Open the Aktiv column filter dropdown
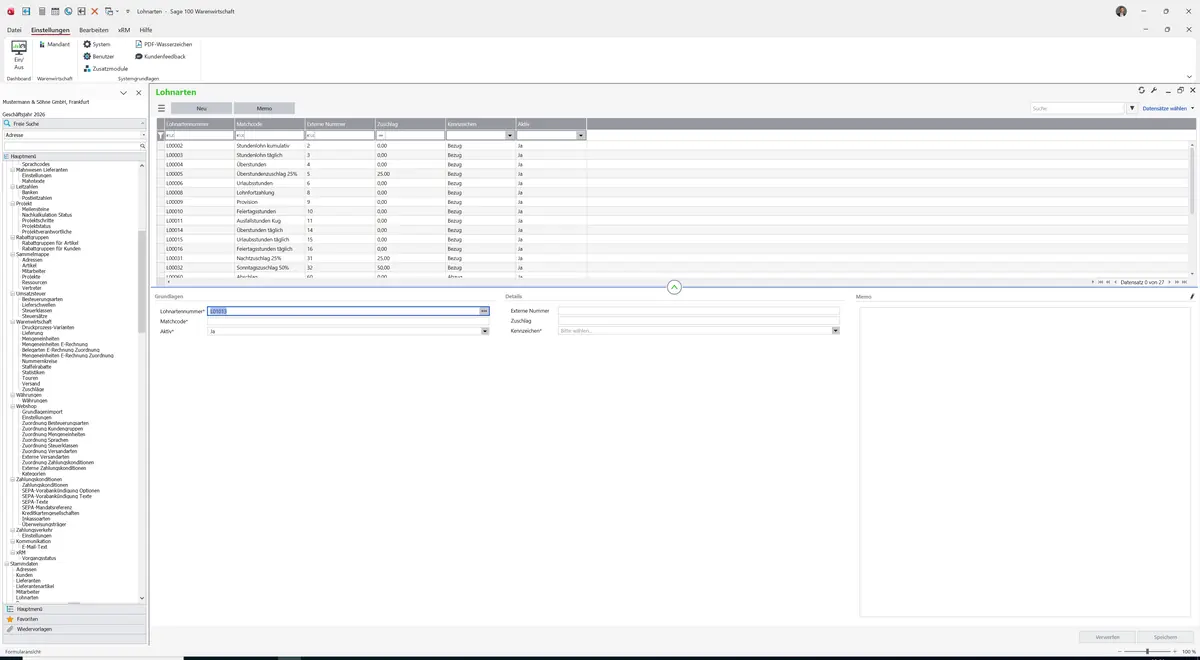The width and height of the screenshot is (1200, 660). pos(581,136)
